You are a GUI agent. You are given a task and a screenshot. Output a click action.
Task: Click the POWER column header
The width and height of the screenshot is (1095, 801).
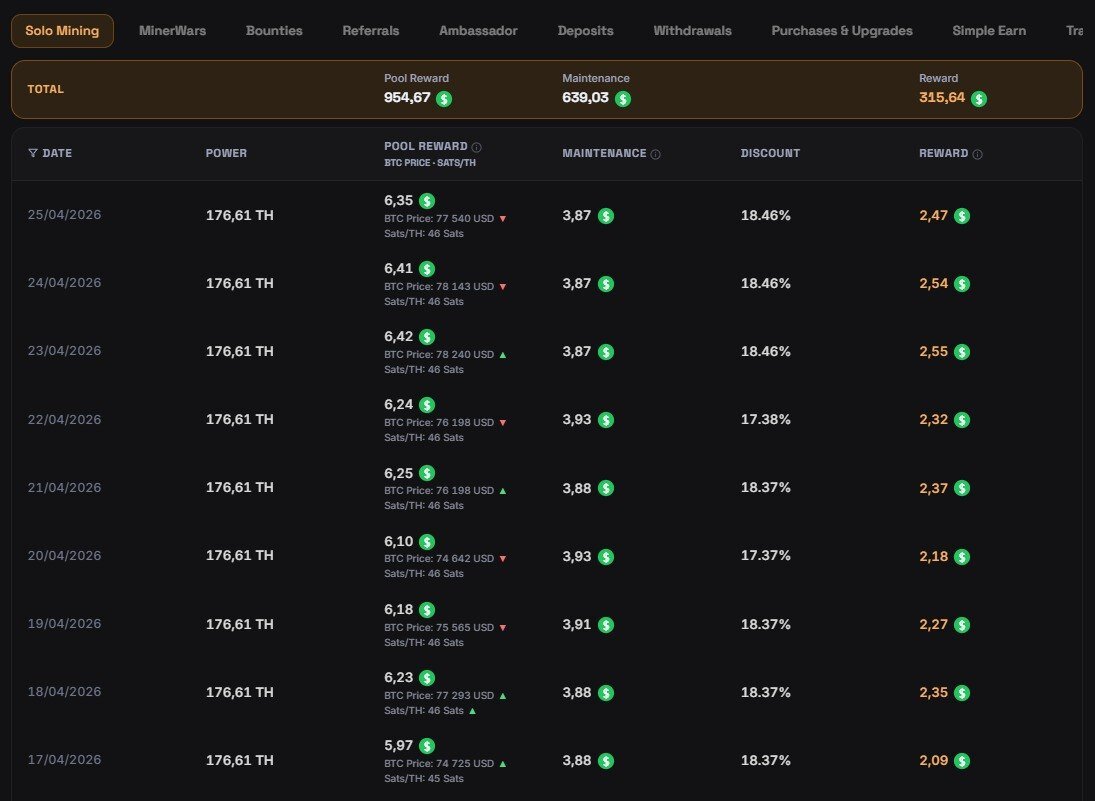coord(226,154)
